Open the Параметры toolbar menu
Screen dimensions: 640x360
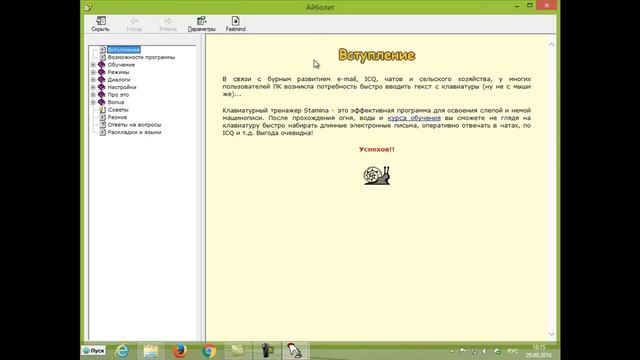pos(201,24)
